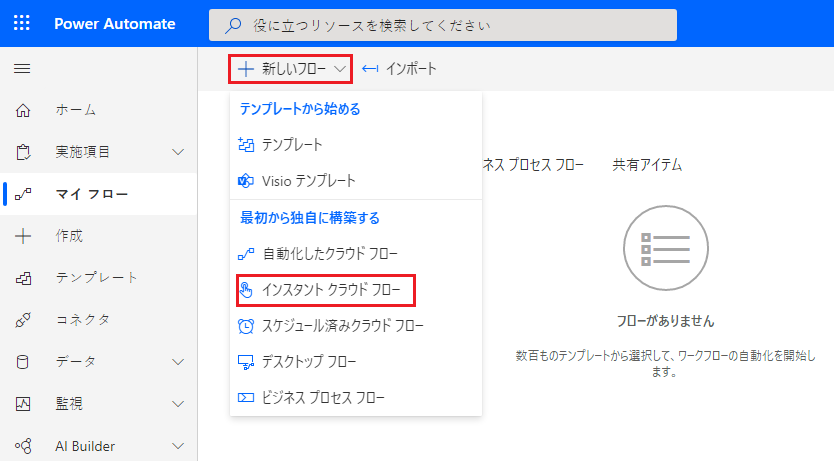Click the スケジュール済みクラウド フロー clock icon
The width and height of the screenshot is (834, 461).
pos(246,326)
